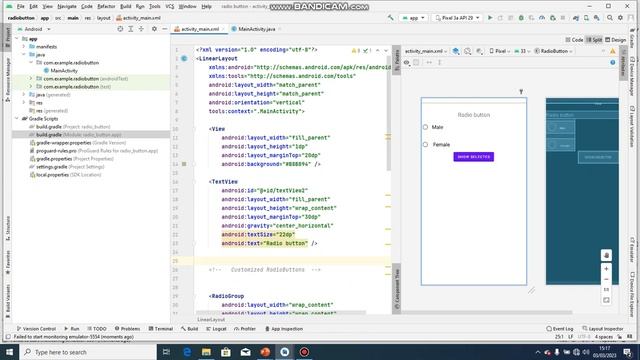Click the Debug app bug icon

pos(521,18)
